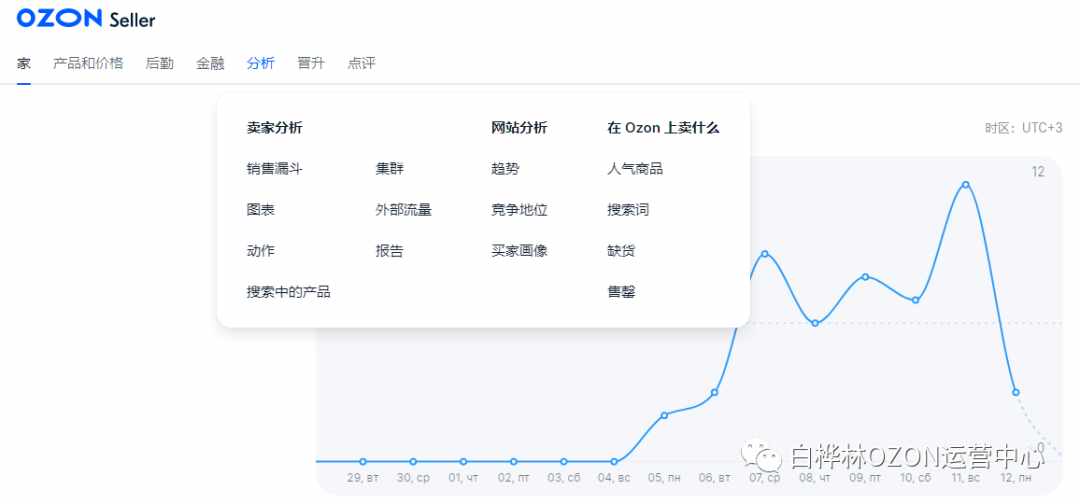Open the 家 home tab

point(24,63)
